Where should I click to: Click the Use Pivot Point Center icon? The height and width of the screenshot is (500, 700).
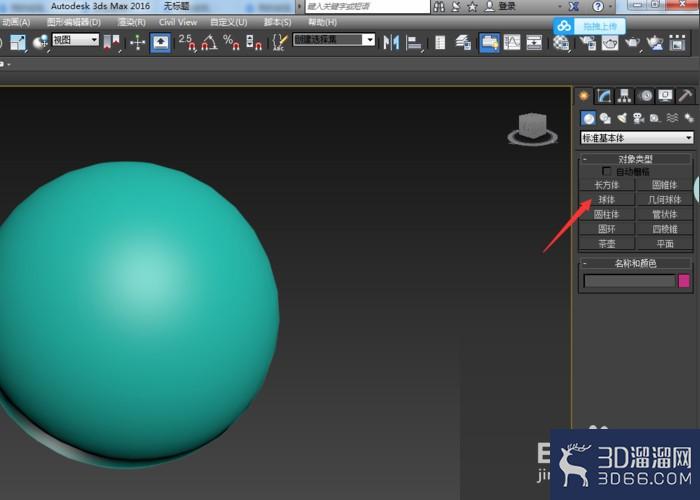[x=112, y=43]
